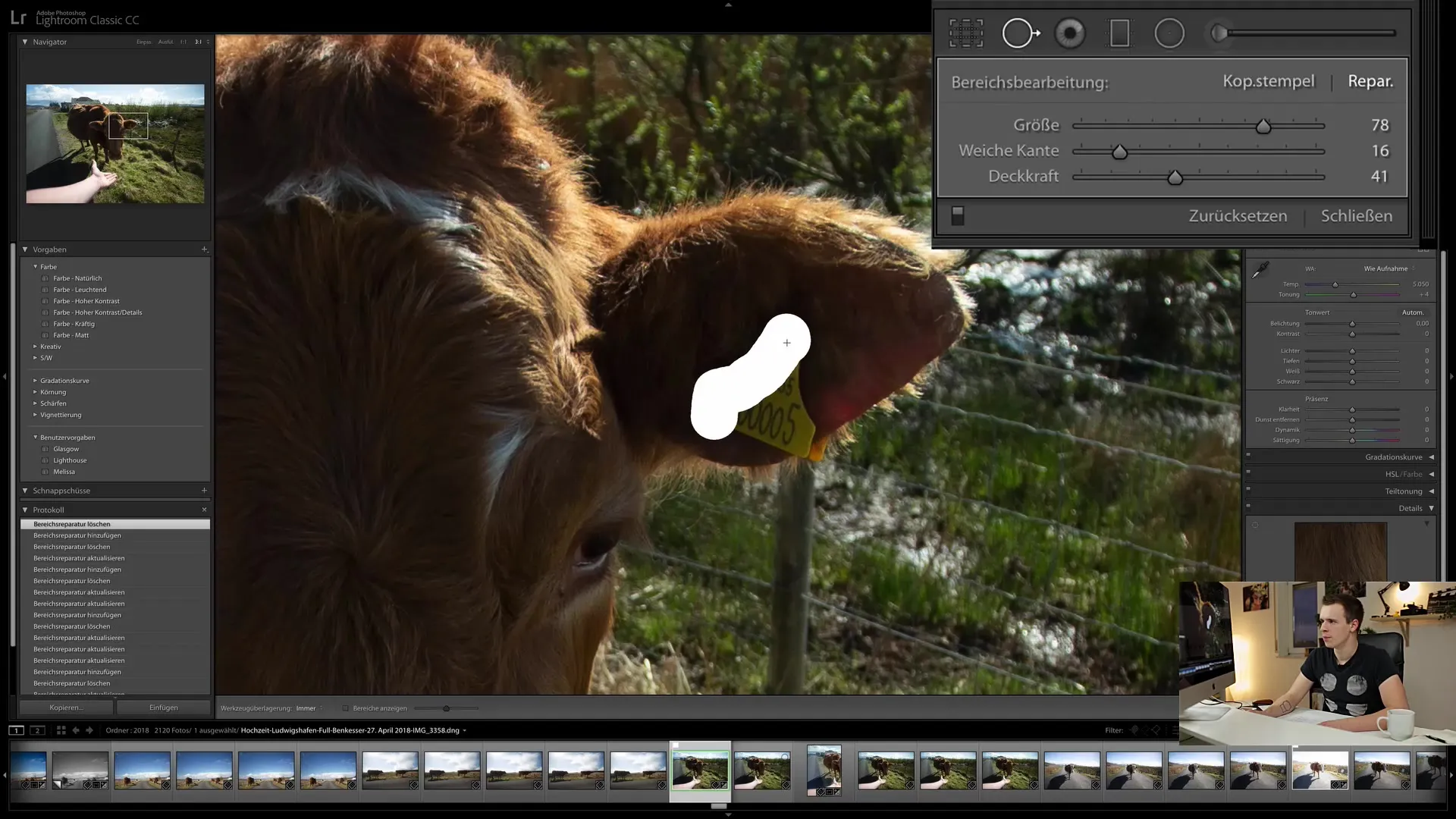Add a new preset with plus icon
Viewport: 1456px width, 819px height.
pos(204,249)
